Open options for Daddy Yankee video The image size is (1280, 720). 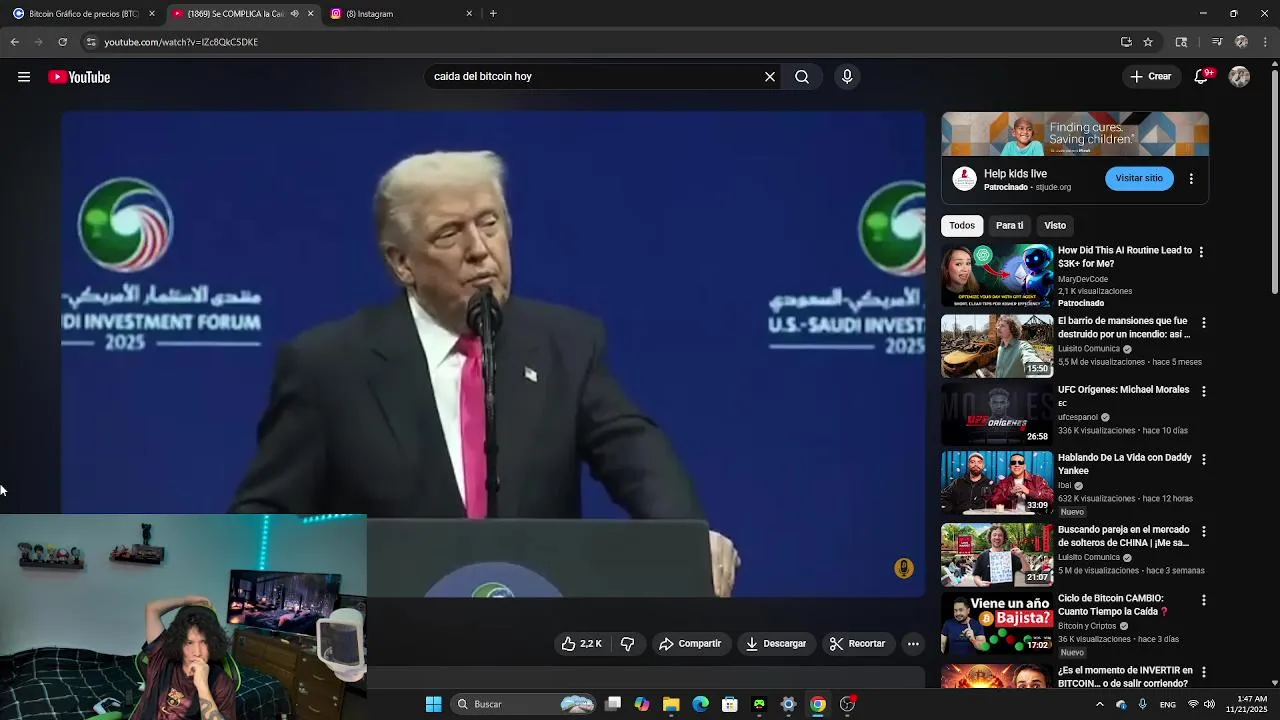1204,459
